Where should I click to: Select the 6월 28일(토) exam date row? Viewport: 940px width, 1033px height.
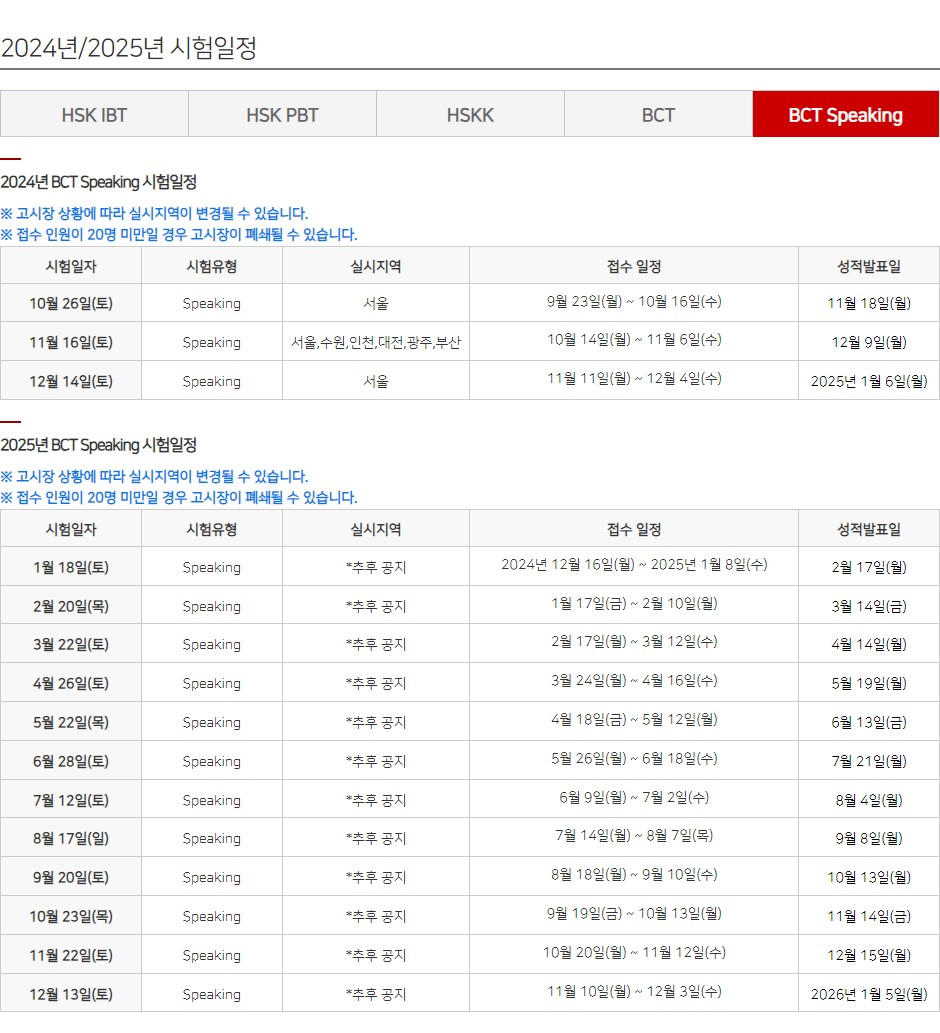point(70,760)
